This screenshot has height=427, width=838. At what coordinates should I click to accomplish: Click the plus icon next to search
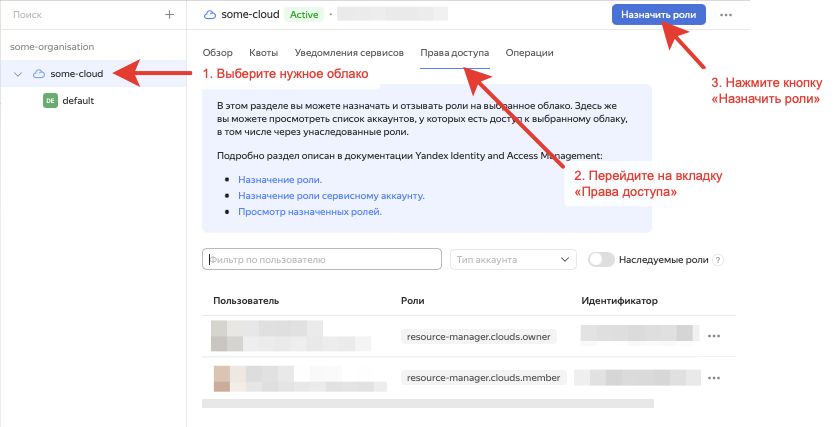coord(169,15)
